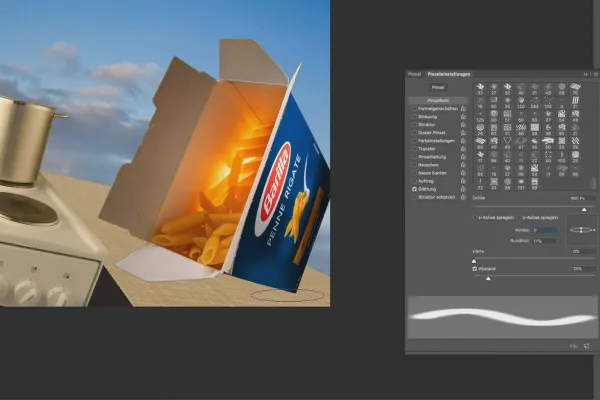Click lock icon next to Auftrag

[x=463, y=181]
